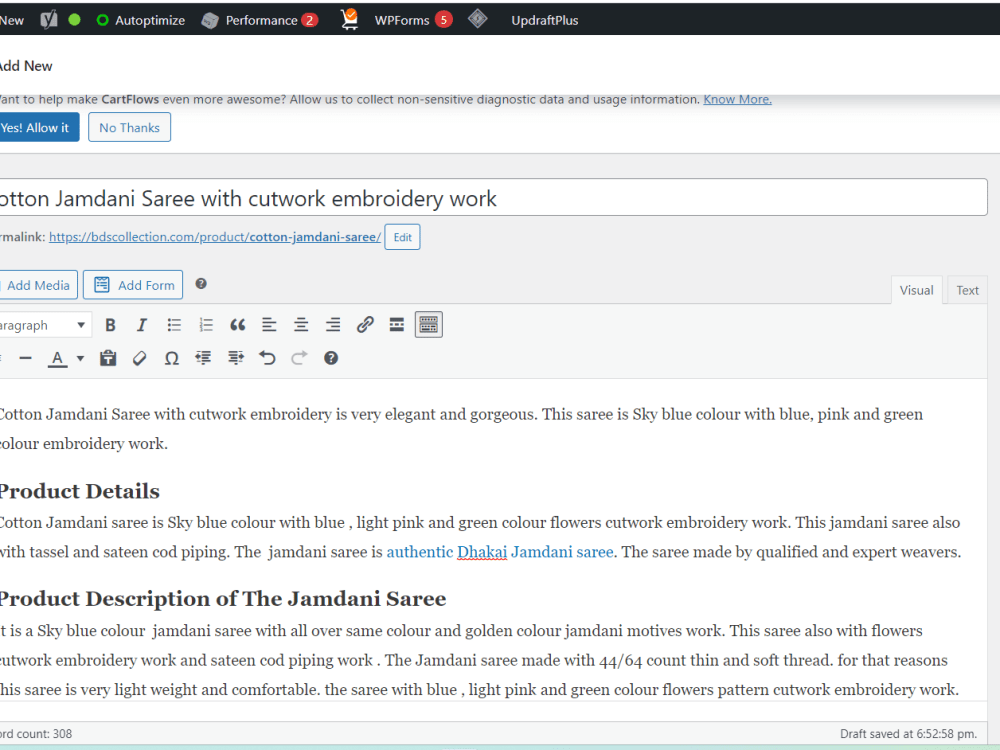The image size is (1000, 750).
Task: Toggle Paste as text
Action: 108,358
